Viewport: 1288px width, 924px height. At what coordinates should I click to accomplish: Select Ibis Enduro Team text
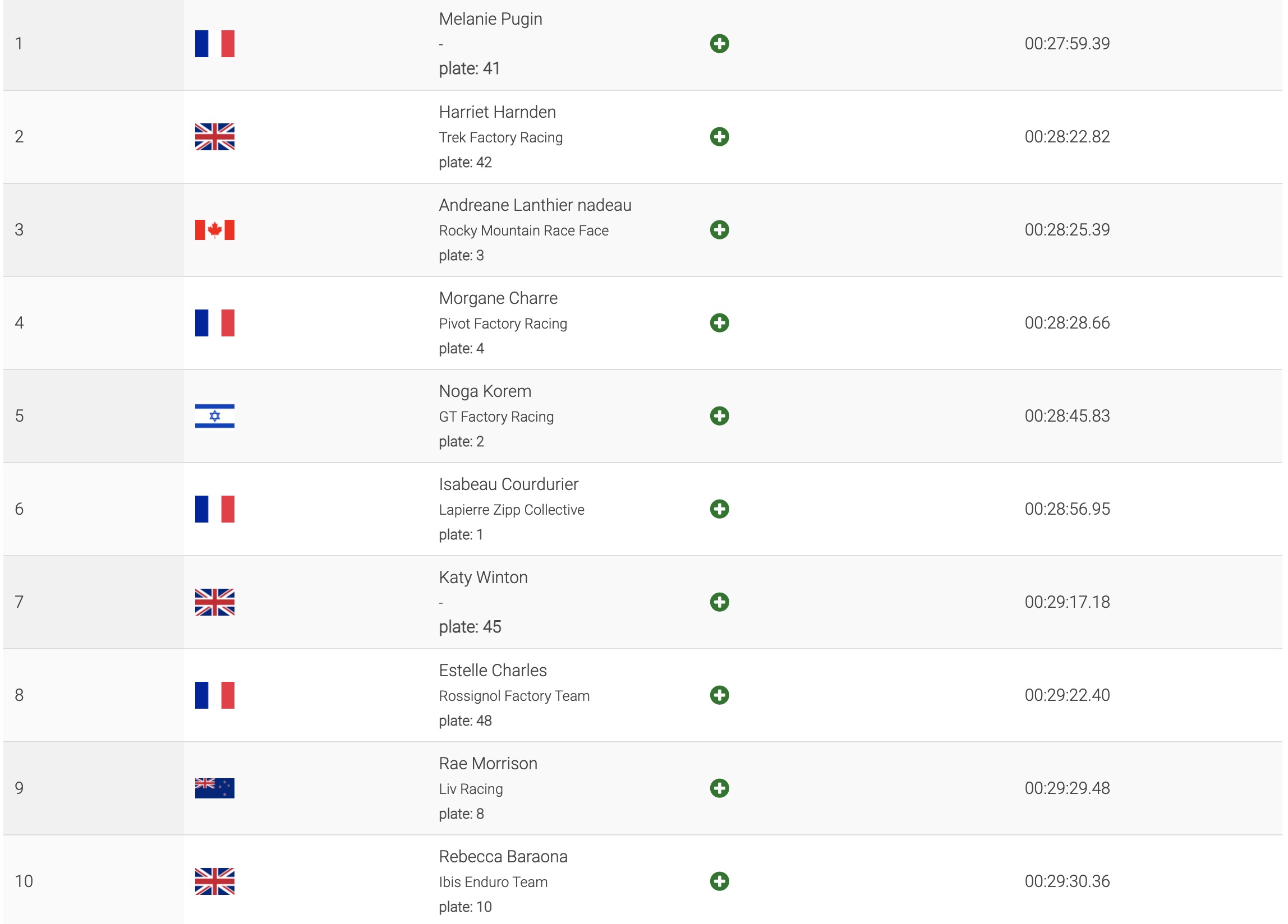click(493, 883)
